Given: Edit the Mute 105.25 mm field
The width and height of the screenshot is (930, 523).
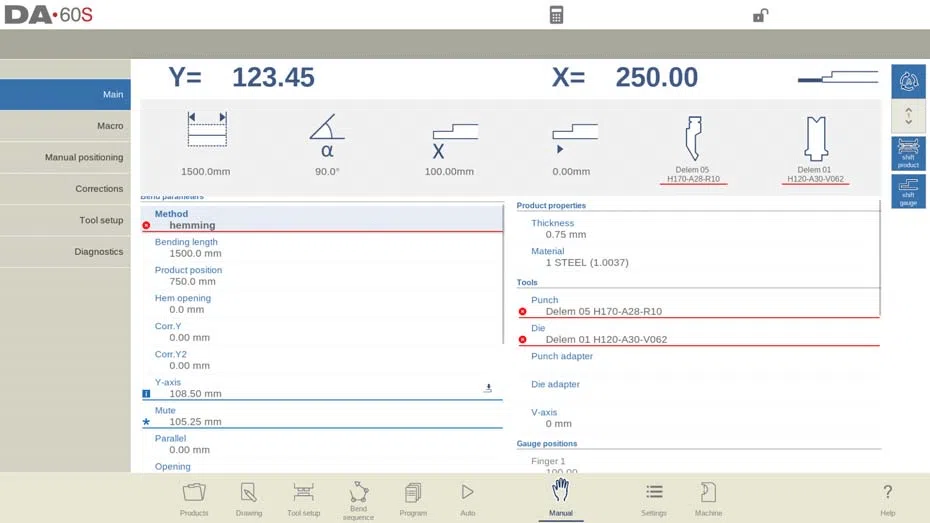Looking at the screenshot, I should pyautogui.click(x=322, y=416).
